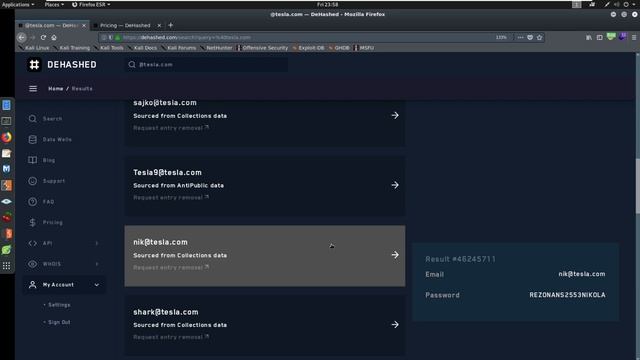
Task: Open Blog in the sidebar
Action: (x=49, y=160)
